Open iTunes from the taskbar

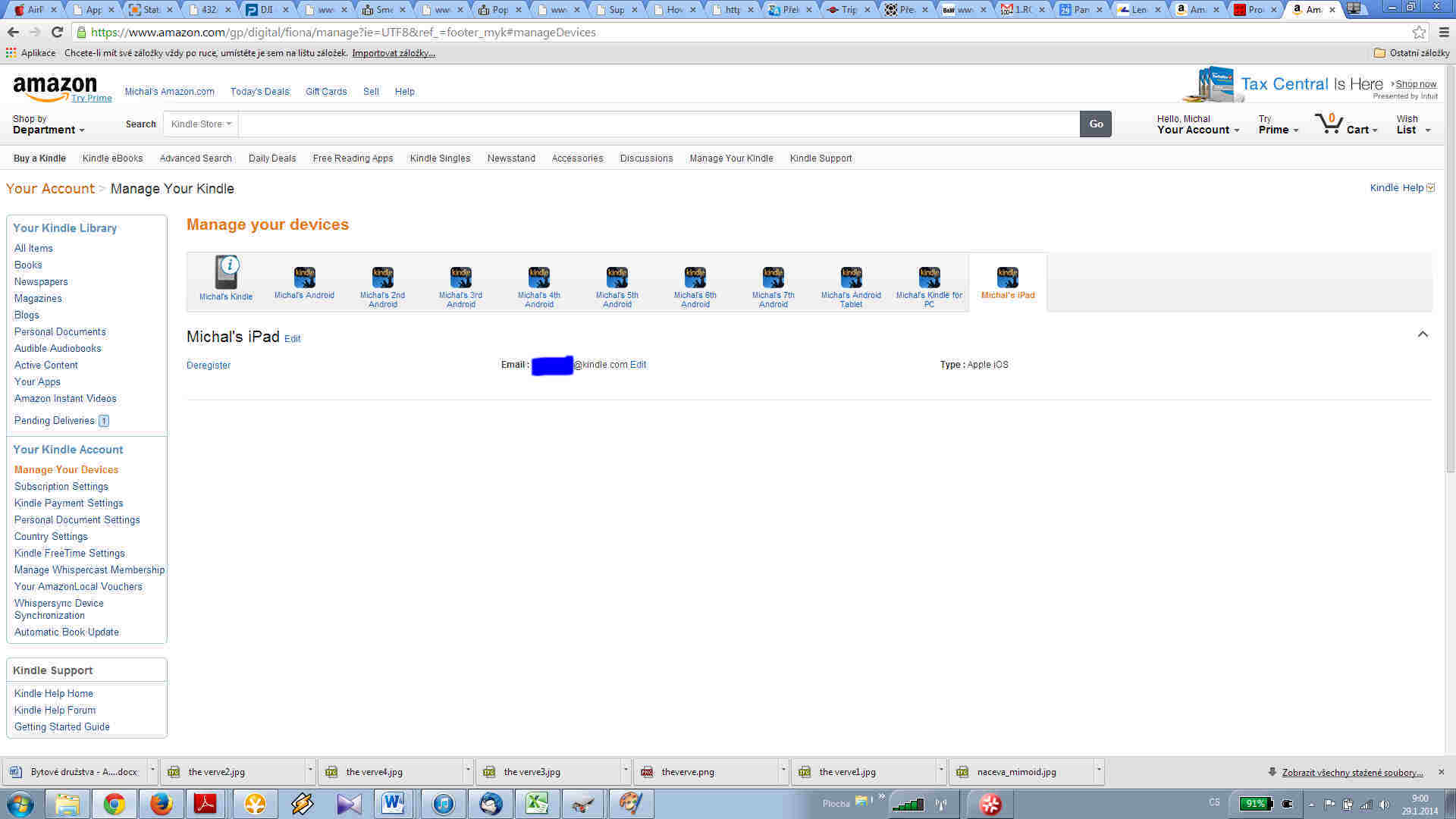tap(443, 804)
